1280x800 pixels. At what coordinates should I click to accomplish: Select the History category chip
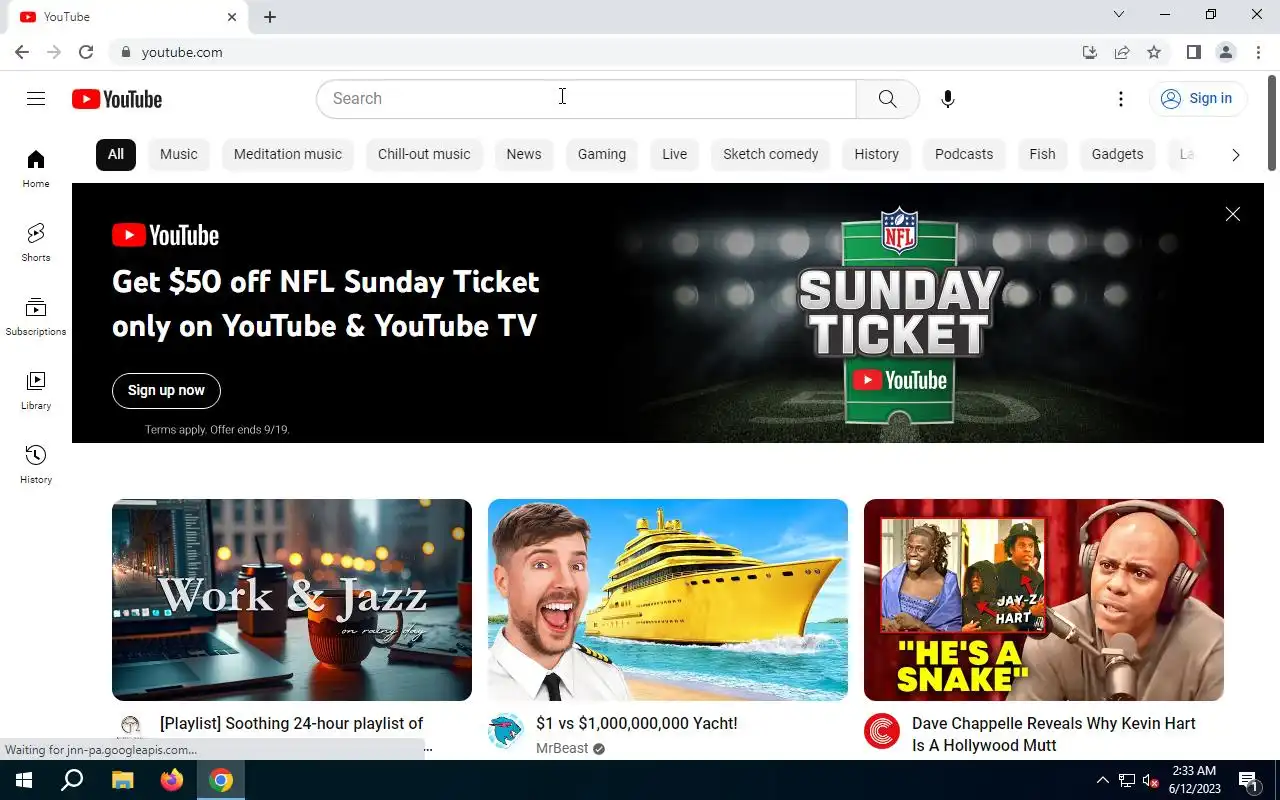(x=877, y=154)
